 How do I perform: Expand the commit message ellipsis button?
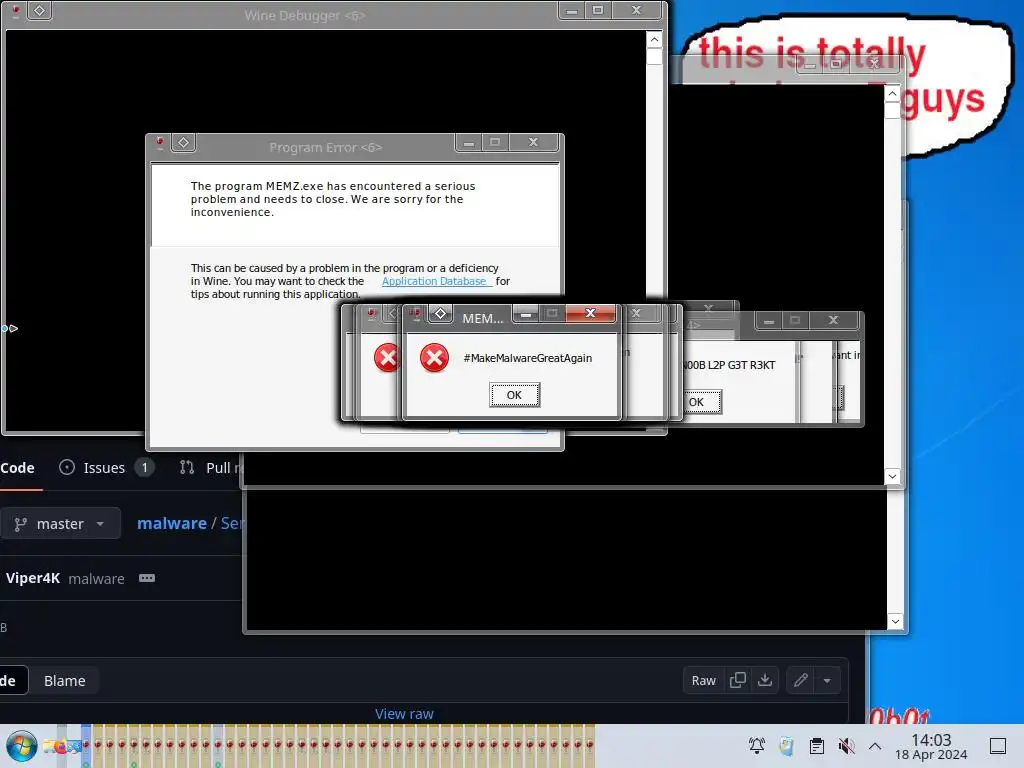[147, 578]
